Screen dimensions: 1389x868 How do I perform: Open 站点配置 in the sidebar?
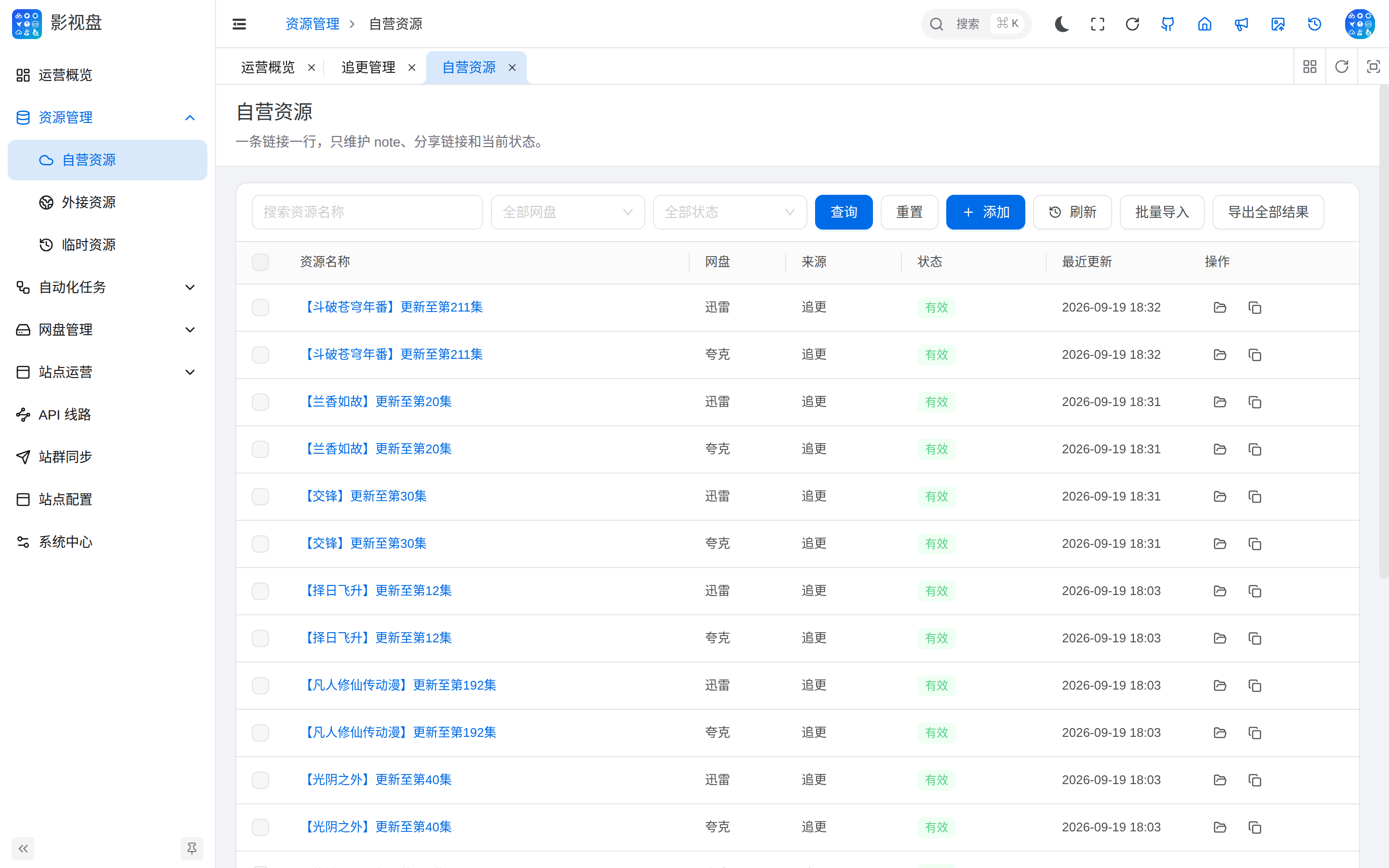108,500
